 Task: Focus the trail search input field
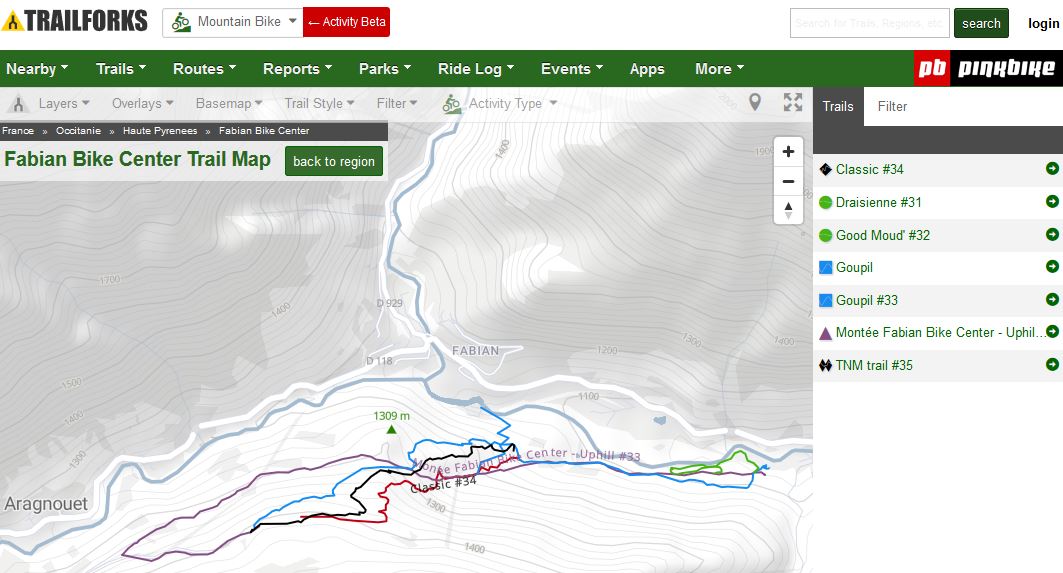[869, 23]
